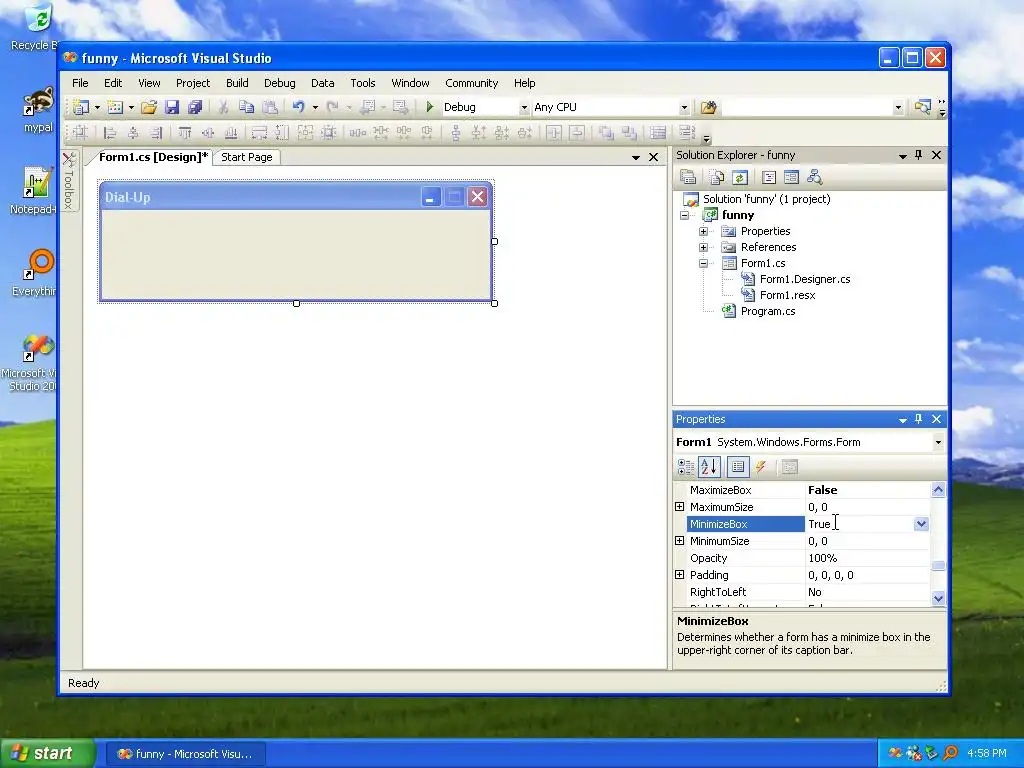Click funny - Microsoft Visual Studio taskbar button

coord(185,754)
